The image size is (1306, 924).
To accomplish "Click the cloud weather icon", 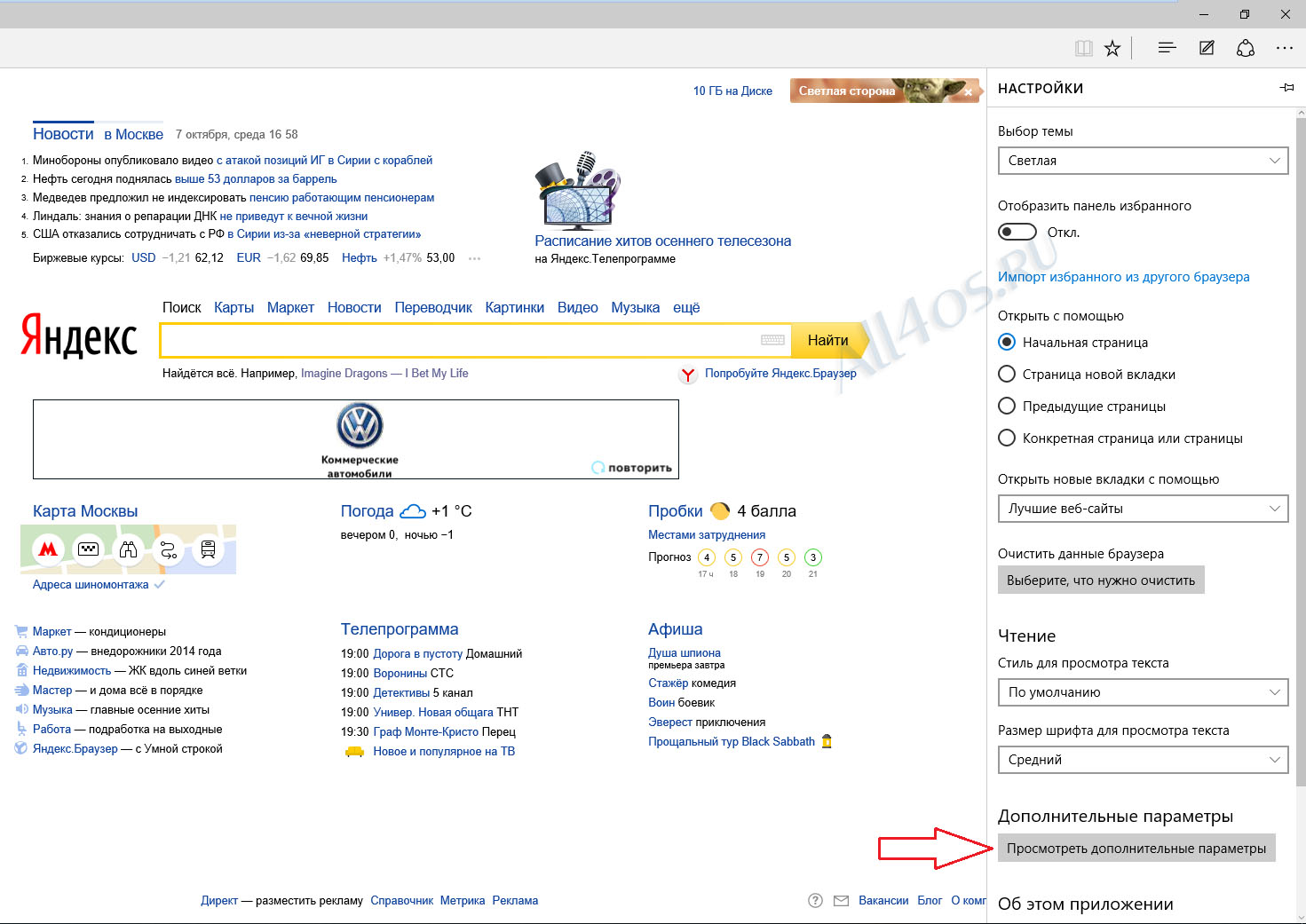I will (413, 511).
